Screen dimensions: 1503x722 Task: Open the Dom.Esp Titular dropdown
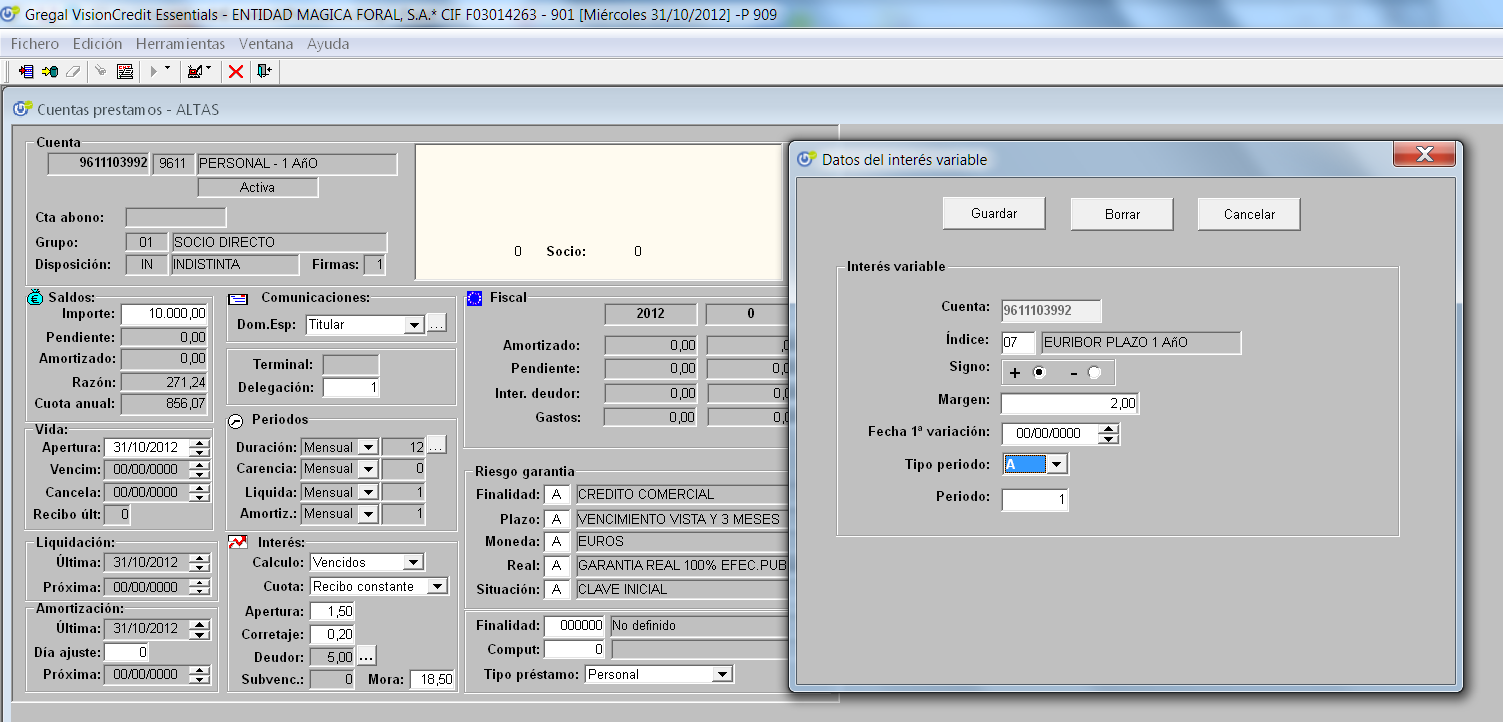tap(415, 325)
